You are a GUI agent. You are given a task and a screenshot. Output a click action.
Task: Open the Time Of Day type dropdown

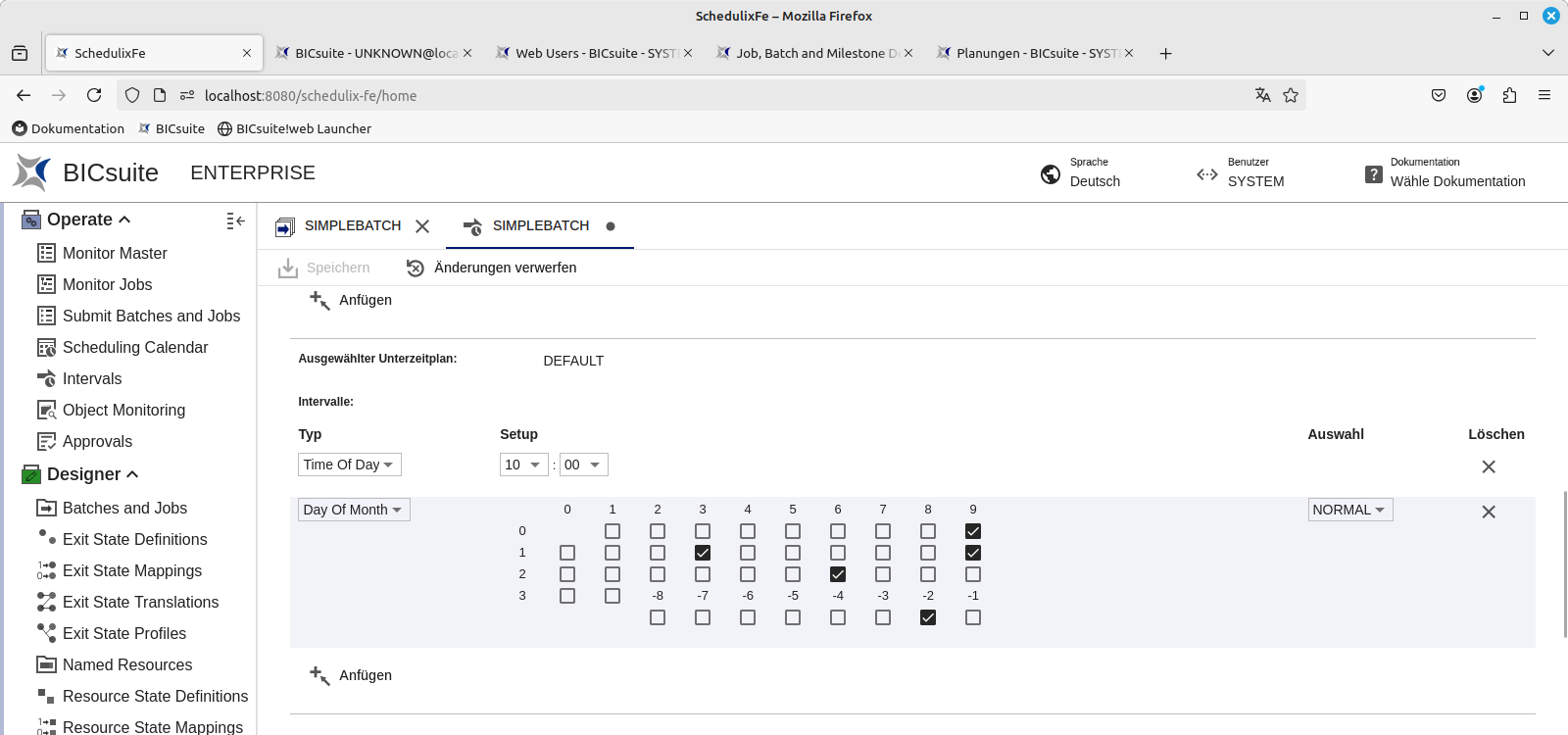(349, 465)
